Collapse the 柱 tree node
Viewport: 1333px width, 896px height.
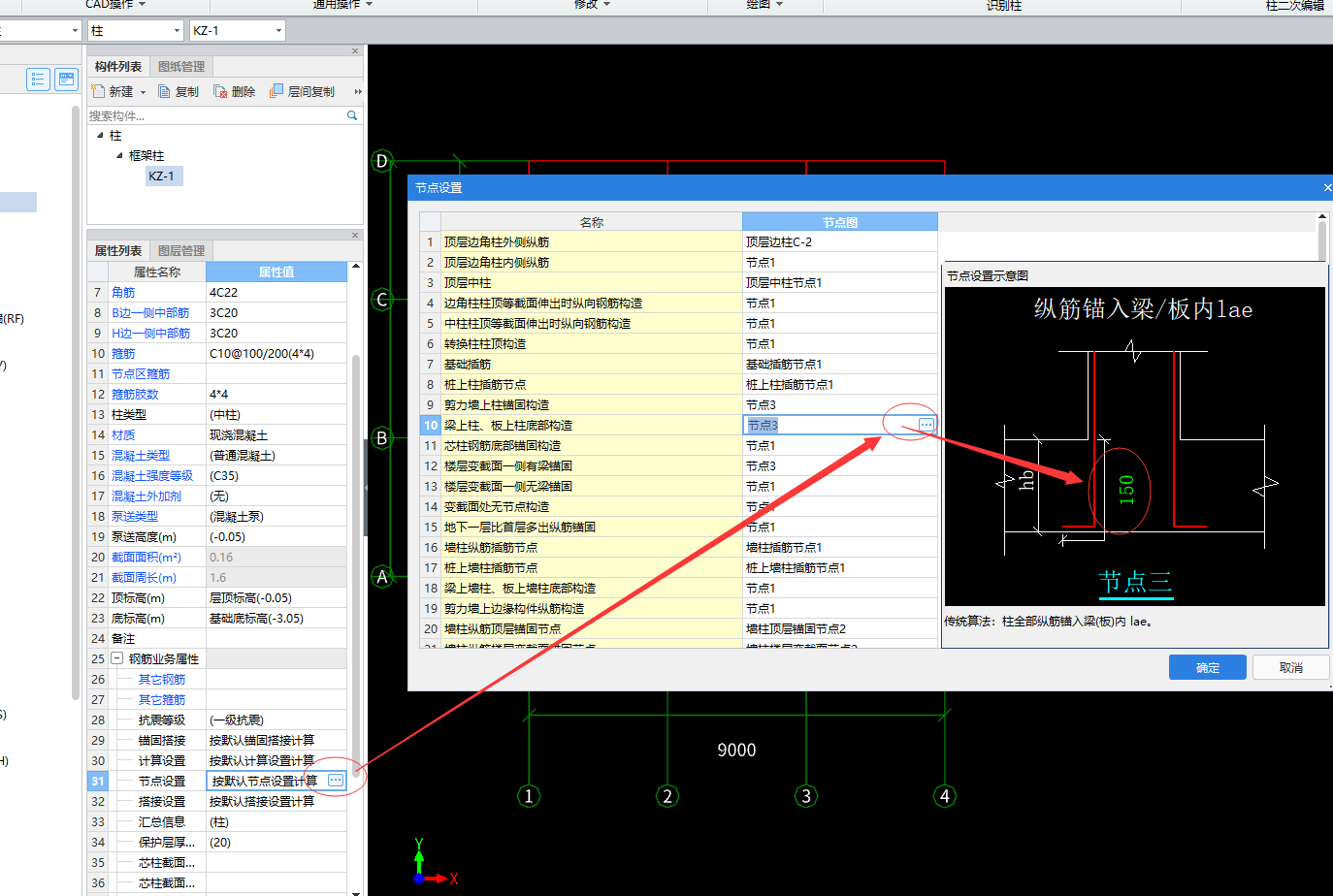101,135
